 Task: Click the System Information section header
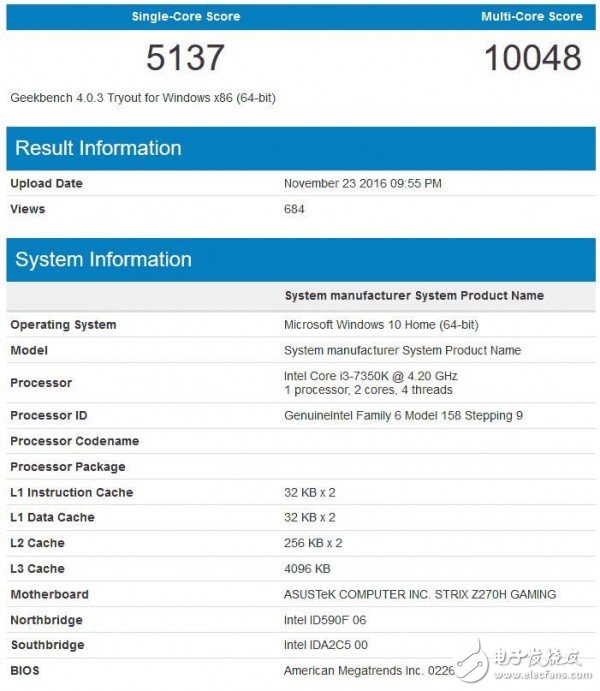(103, 260)
